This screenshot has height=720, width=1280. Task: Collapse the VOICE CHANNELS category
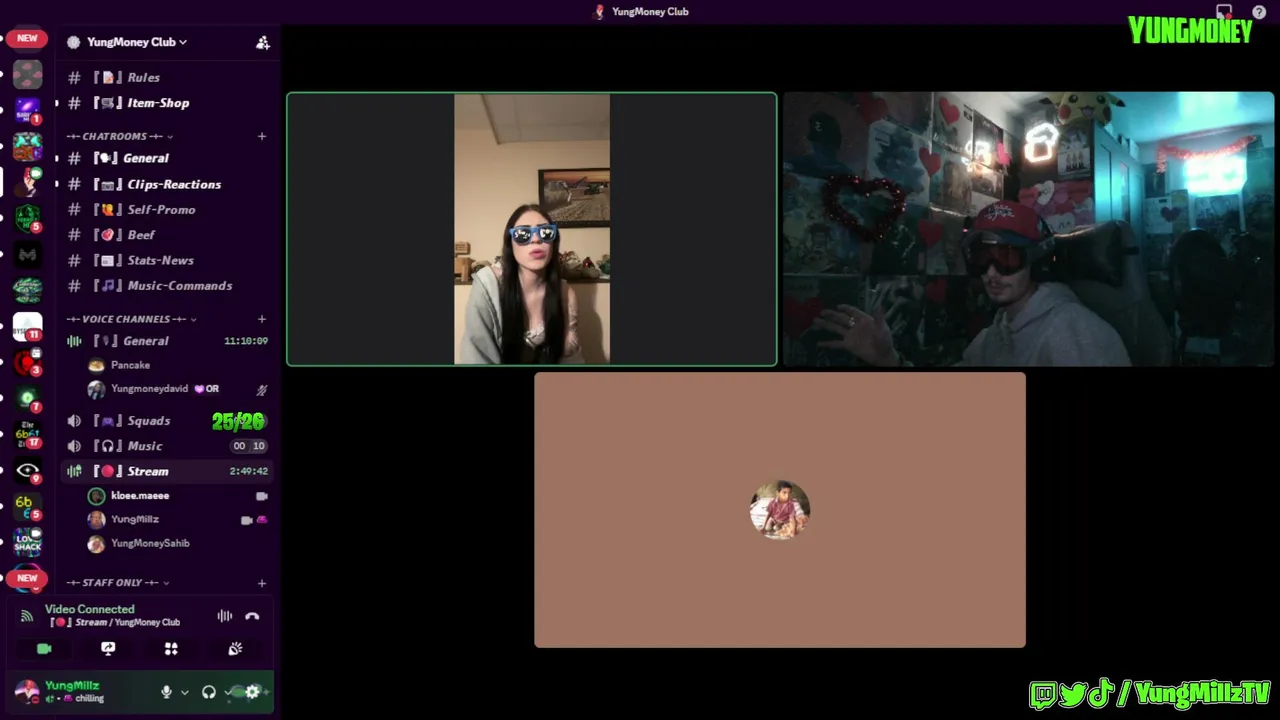pos(131,319)
